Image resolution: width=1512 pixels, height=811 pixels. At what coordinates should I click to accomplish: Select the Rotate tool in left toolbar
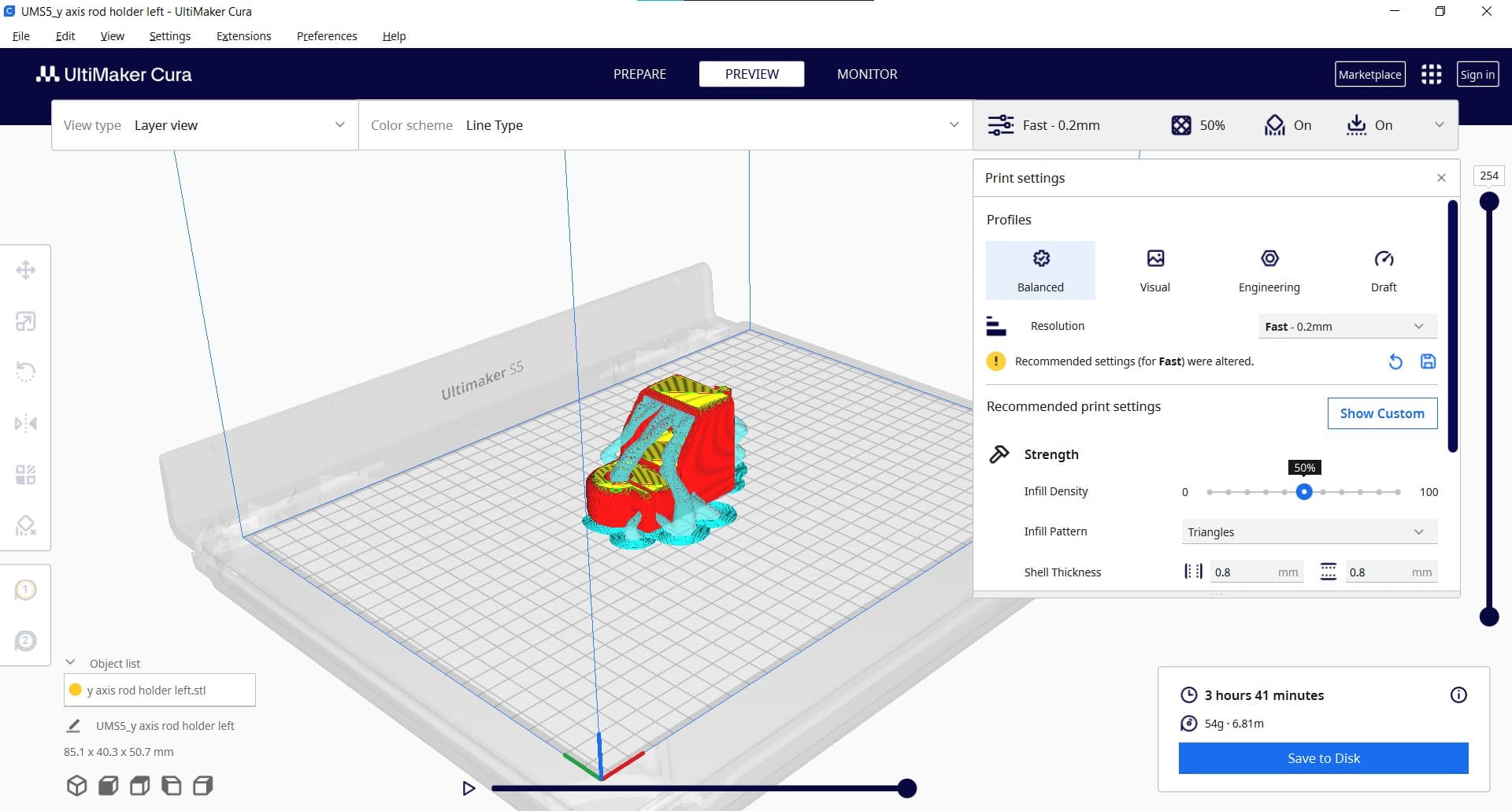coord(25,372)
